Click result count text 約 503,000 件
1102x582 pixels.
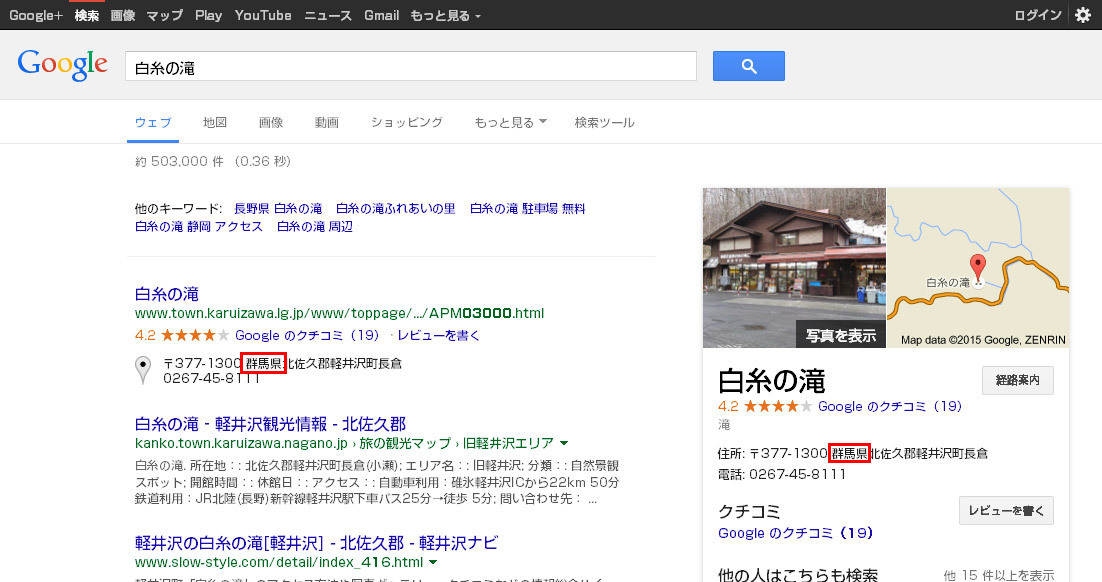(179, 161)
